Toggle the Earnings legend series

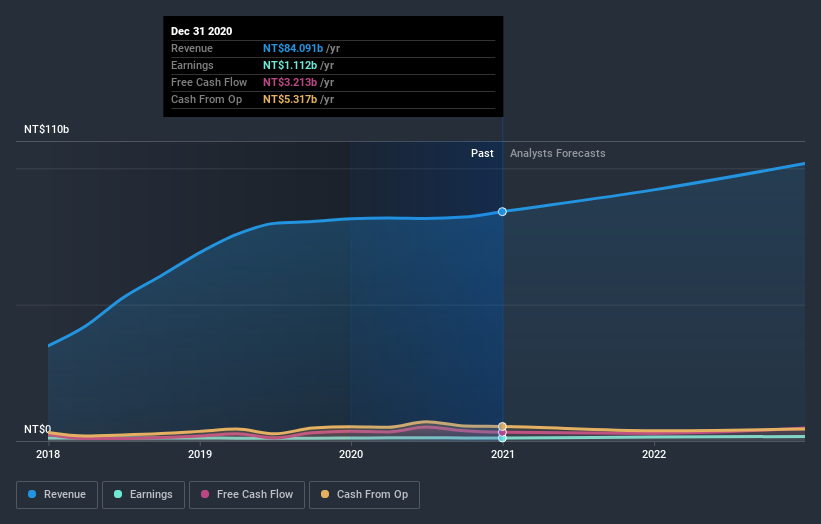(x=143, y=495)
